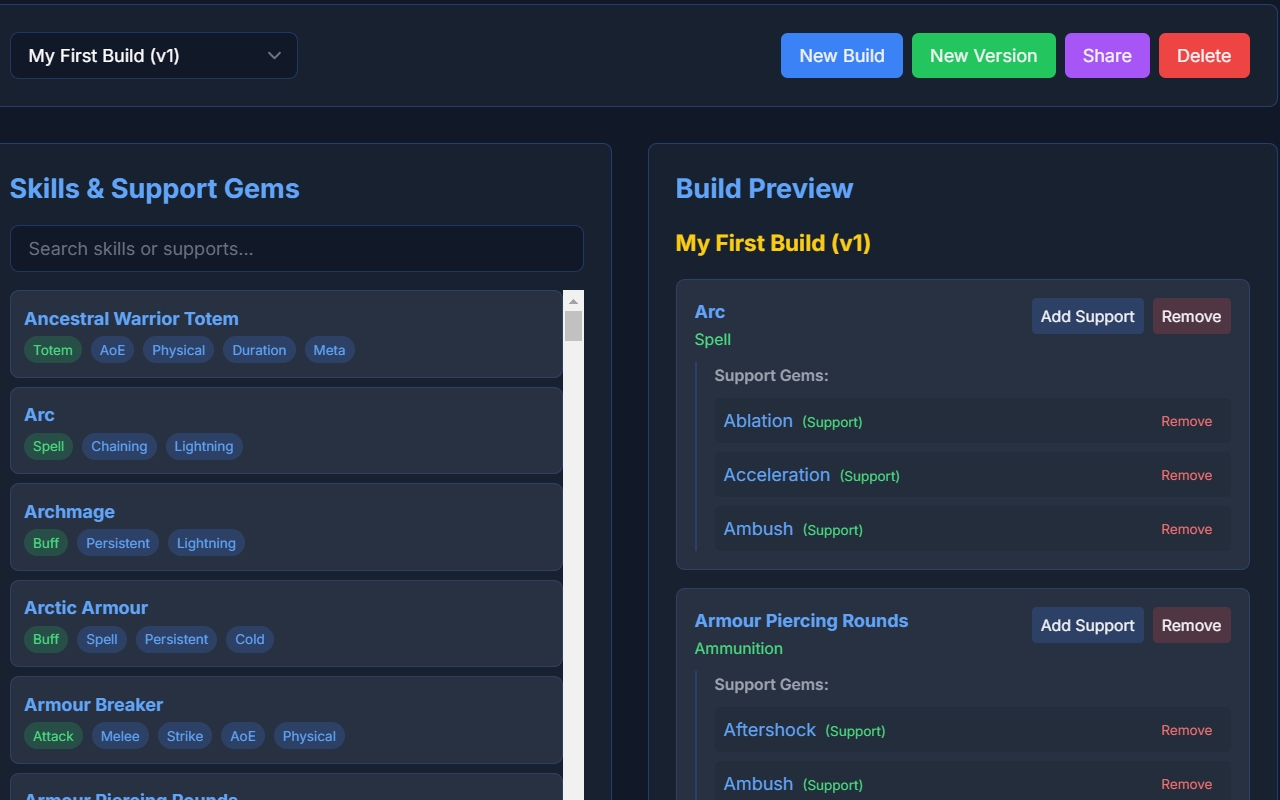Image resolution: width=1280 pixels, height=800 pixels.
Task: Click the Melee tag
Action: (x=121, y=736)
